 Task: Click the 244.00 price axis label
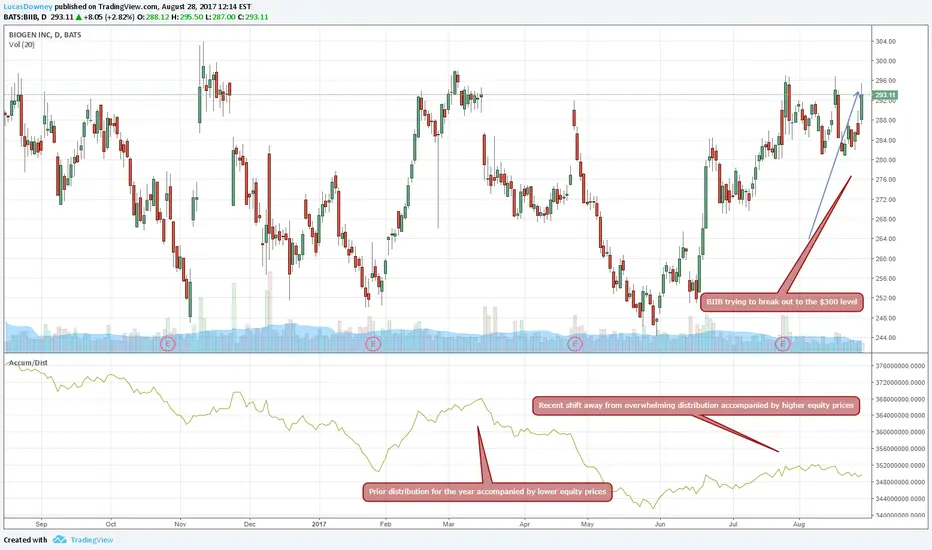click(x=885, y=338)
